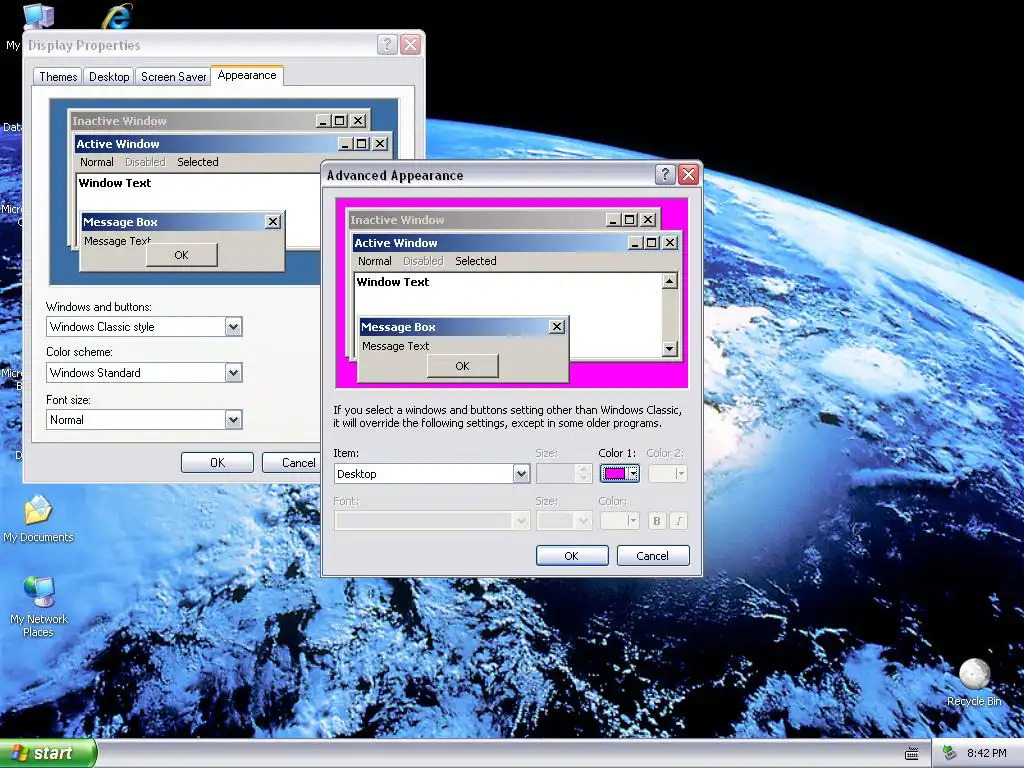This screenshot has height=768, width=1024.
Task: Click the keyboard icon on taskbar
Action: pyautogui.click(x=912, y=754)
